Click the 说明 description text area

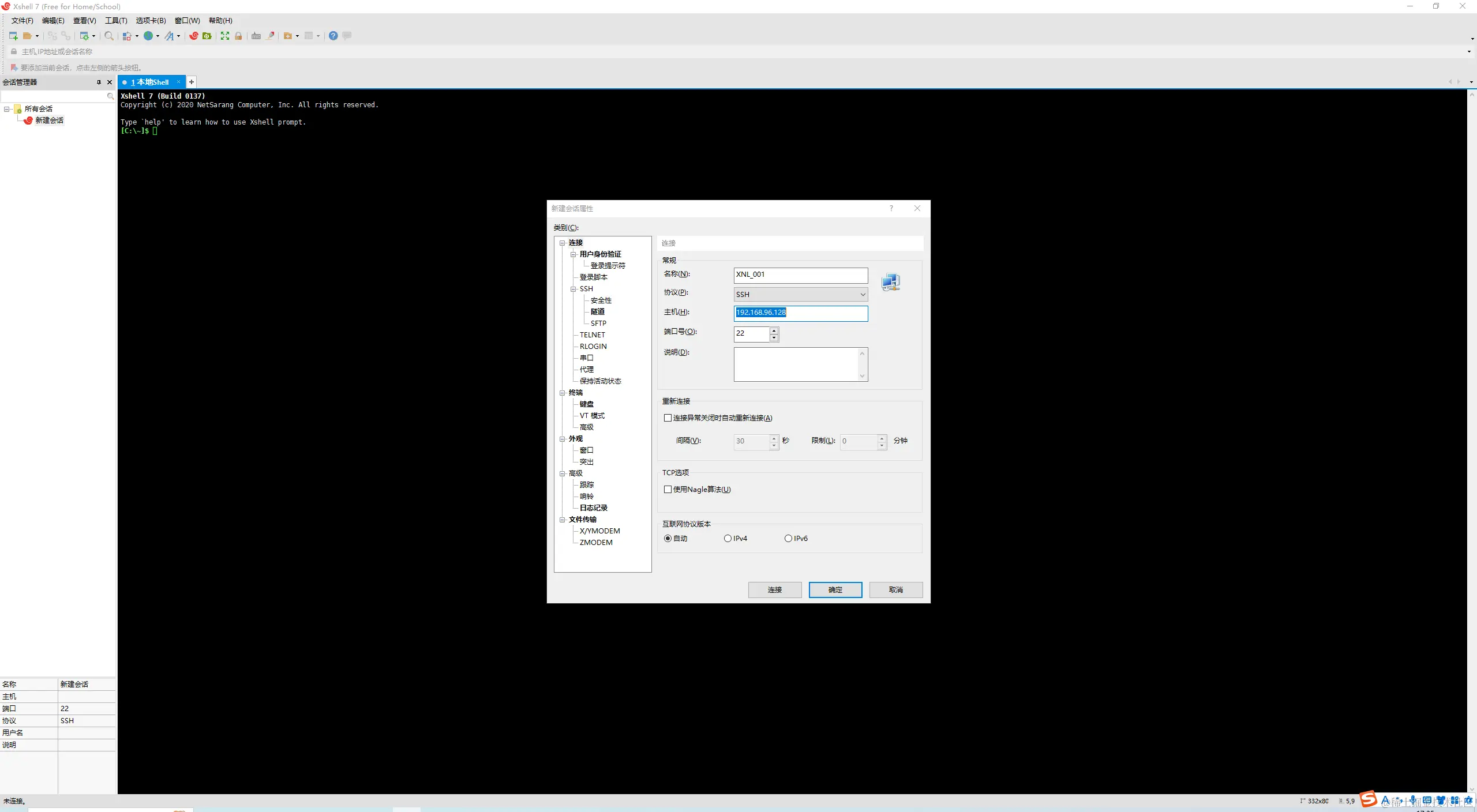796,364
